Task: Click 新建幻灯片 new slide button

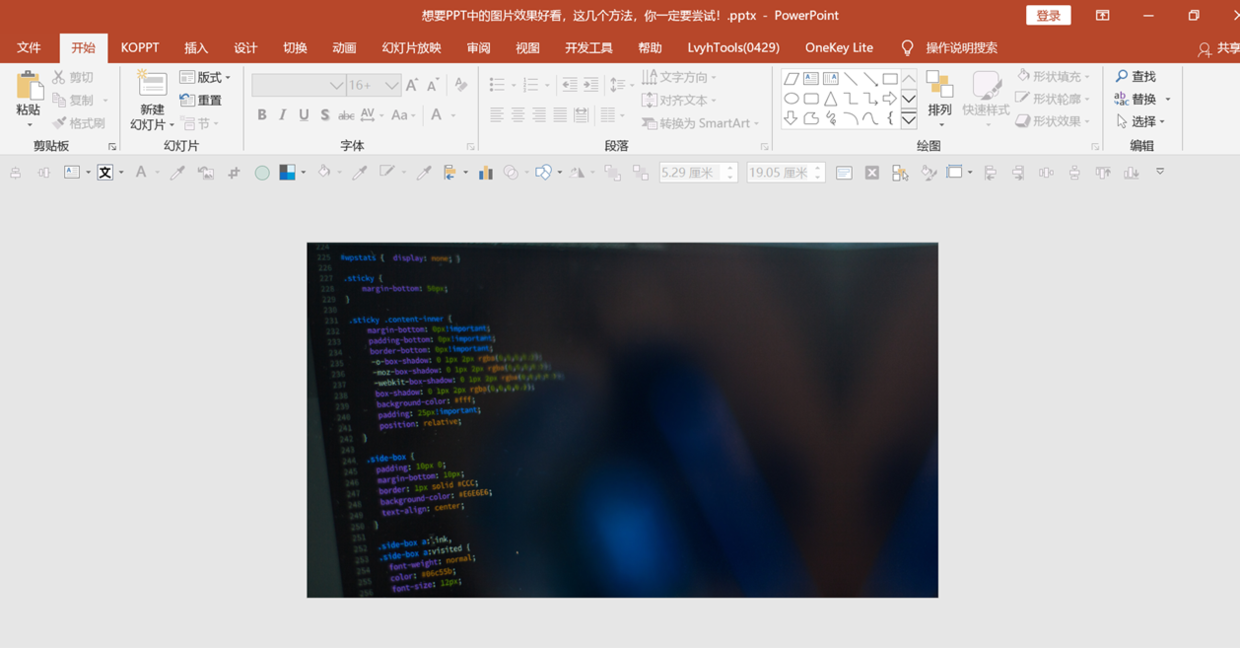Action: click(x=152, y=100)
